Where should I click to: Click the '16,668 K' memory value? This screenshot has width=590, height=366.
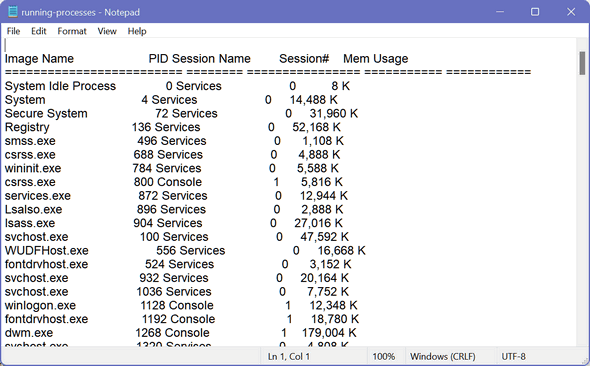click(341, 251)
